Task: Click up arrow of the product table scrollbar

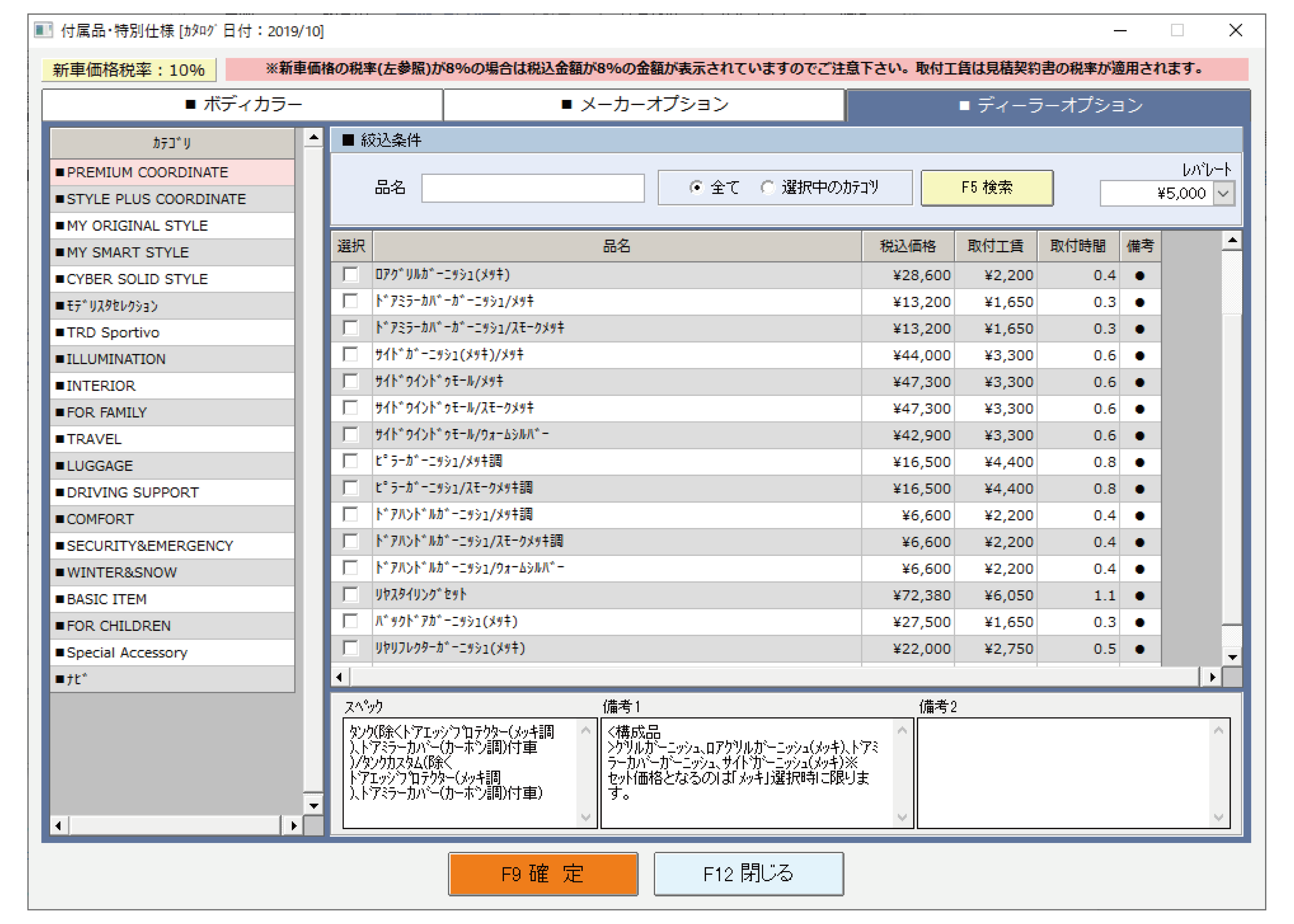Action: [x=1232, y=241]
